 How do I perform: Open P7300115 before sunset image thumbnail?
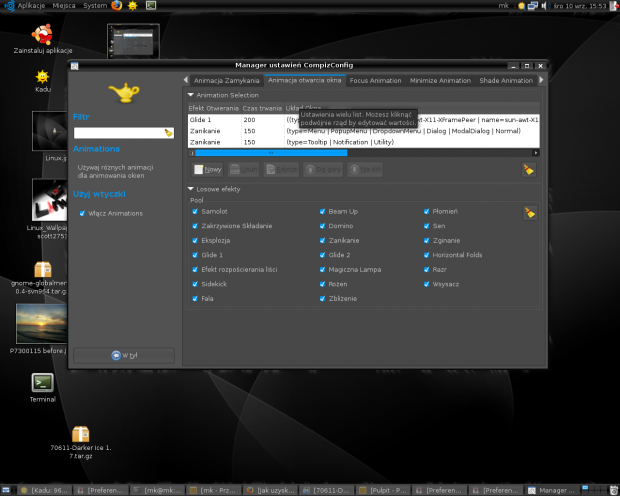click(x=42, y=323)
